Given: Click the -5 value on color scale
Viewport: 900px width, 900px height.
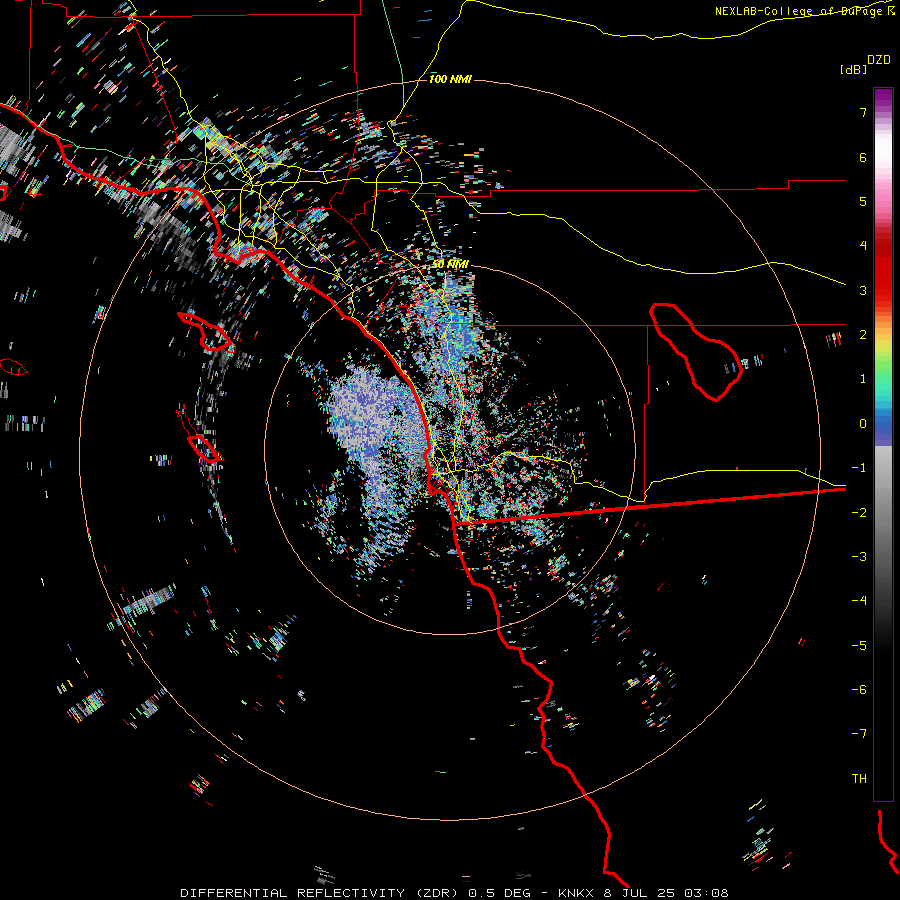Looking at the screenshot, I should (x=859, y=646).
